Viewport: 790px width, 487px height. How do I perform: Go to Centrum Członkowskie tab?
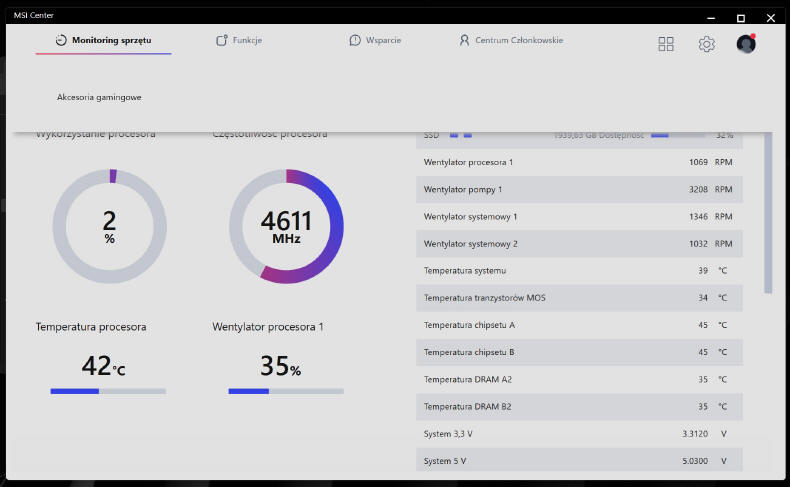(518, 41)
